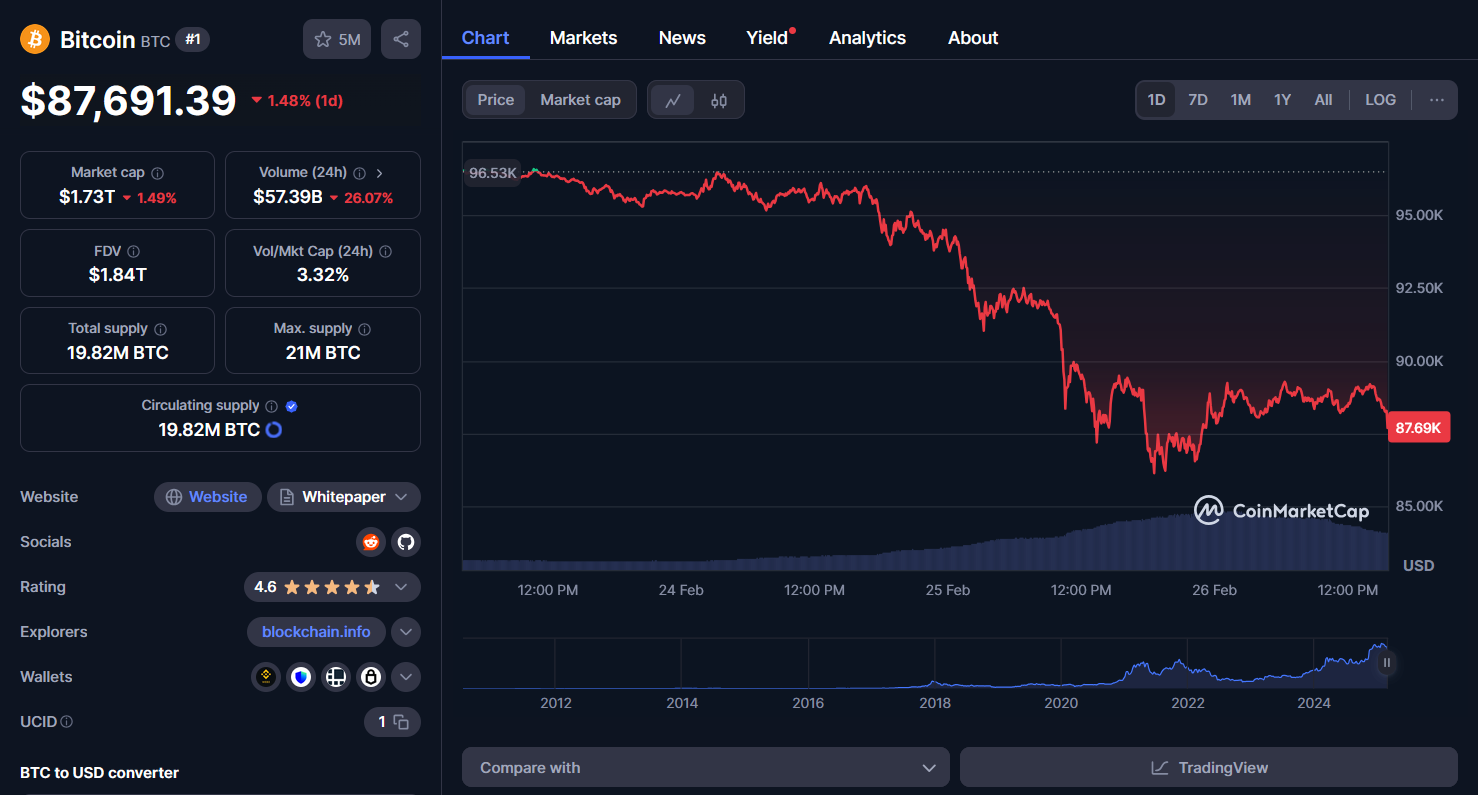Image resolution: width=1478 pixels, height=795 pixels.
Task: Open the Analytics tab
Action: click(x=867, y=37)
